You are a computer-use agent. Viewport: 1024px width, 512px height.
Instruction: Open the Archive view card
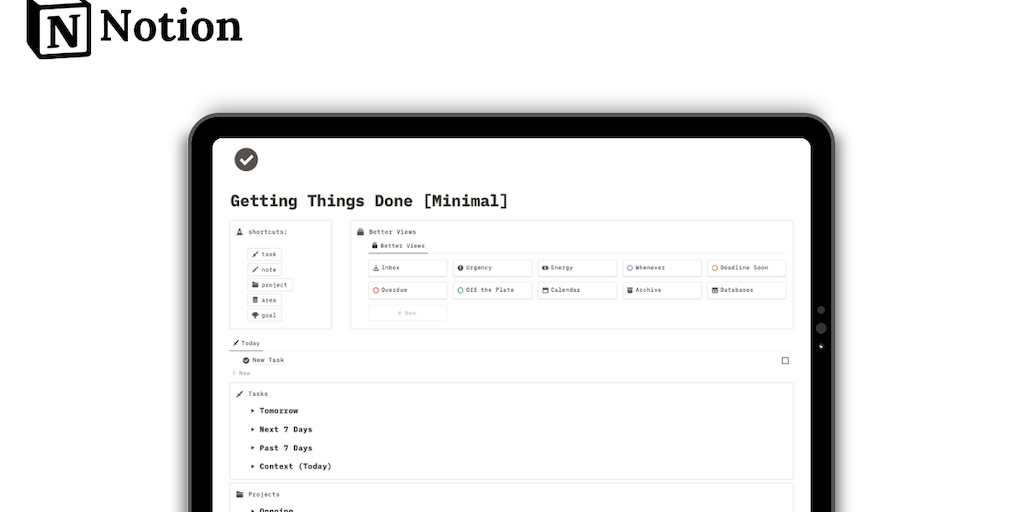click(x=661, y=290)
